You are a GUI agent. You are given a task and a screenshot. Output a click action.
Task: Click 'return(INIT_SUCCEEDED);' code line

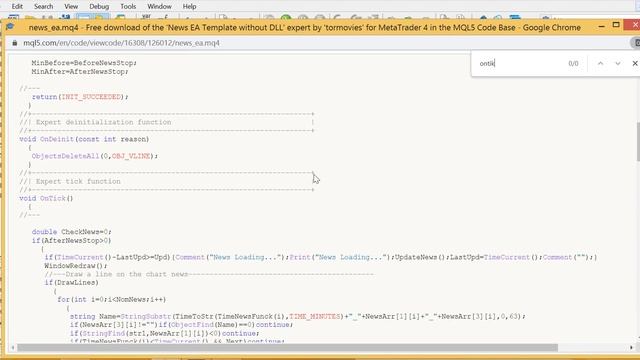click(x=80, y=97)
